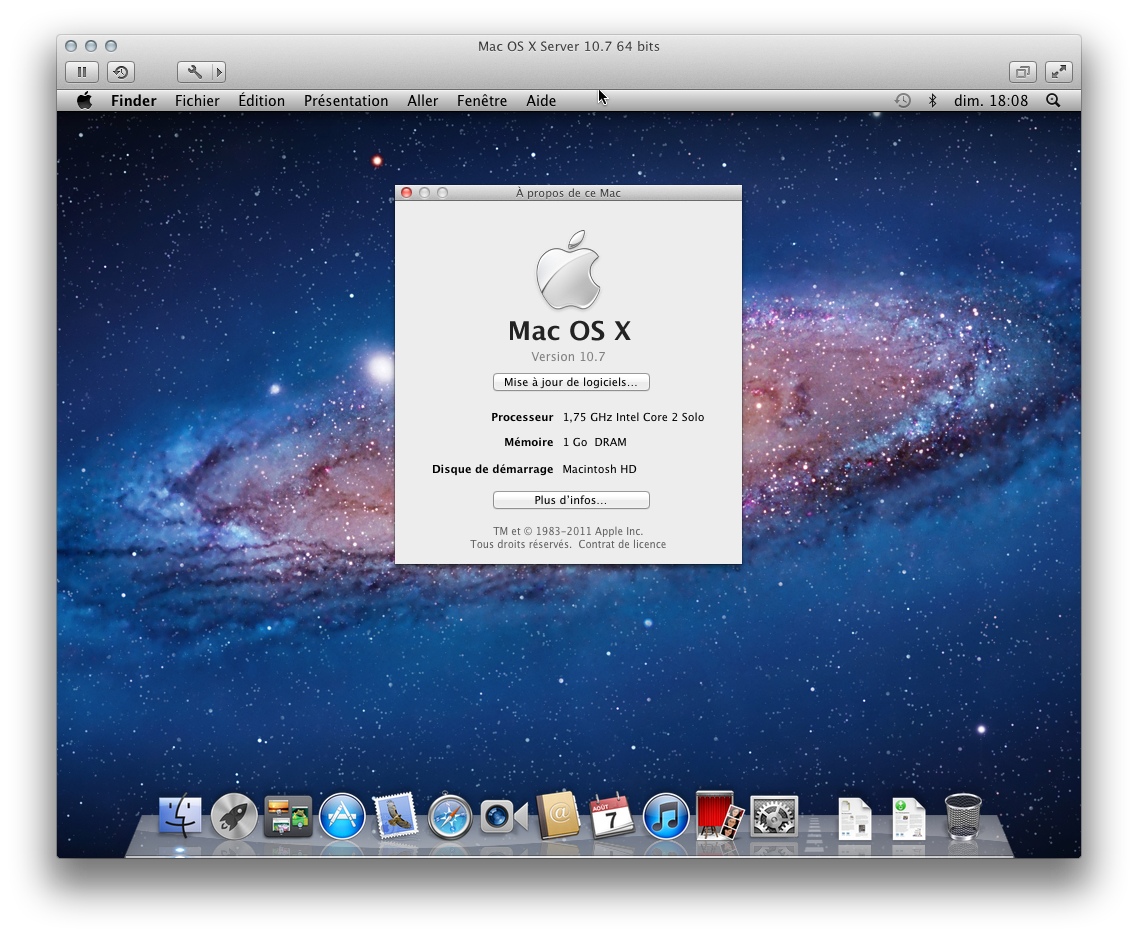Open FaceTime camera icon in Dock
The width and height of the screenshot is (1138, 937).
(504, 817)
